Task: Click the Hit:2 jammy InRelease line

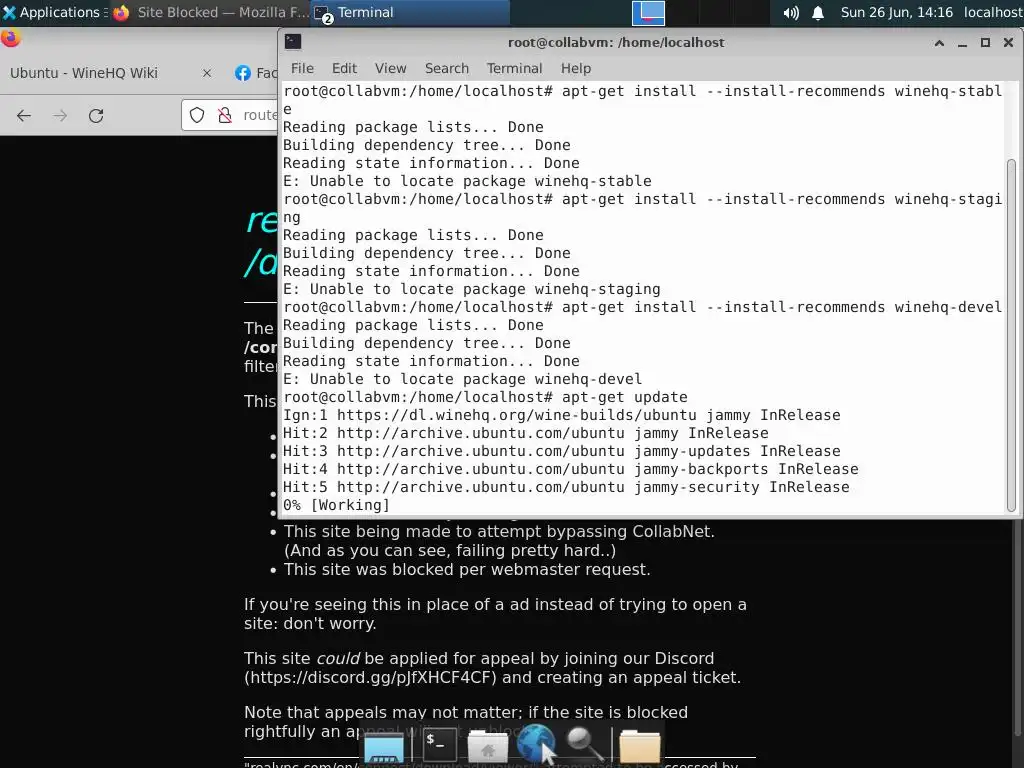Action: [526, 433]
